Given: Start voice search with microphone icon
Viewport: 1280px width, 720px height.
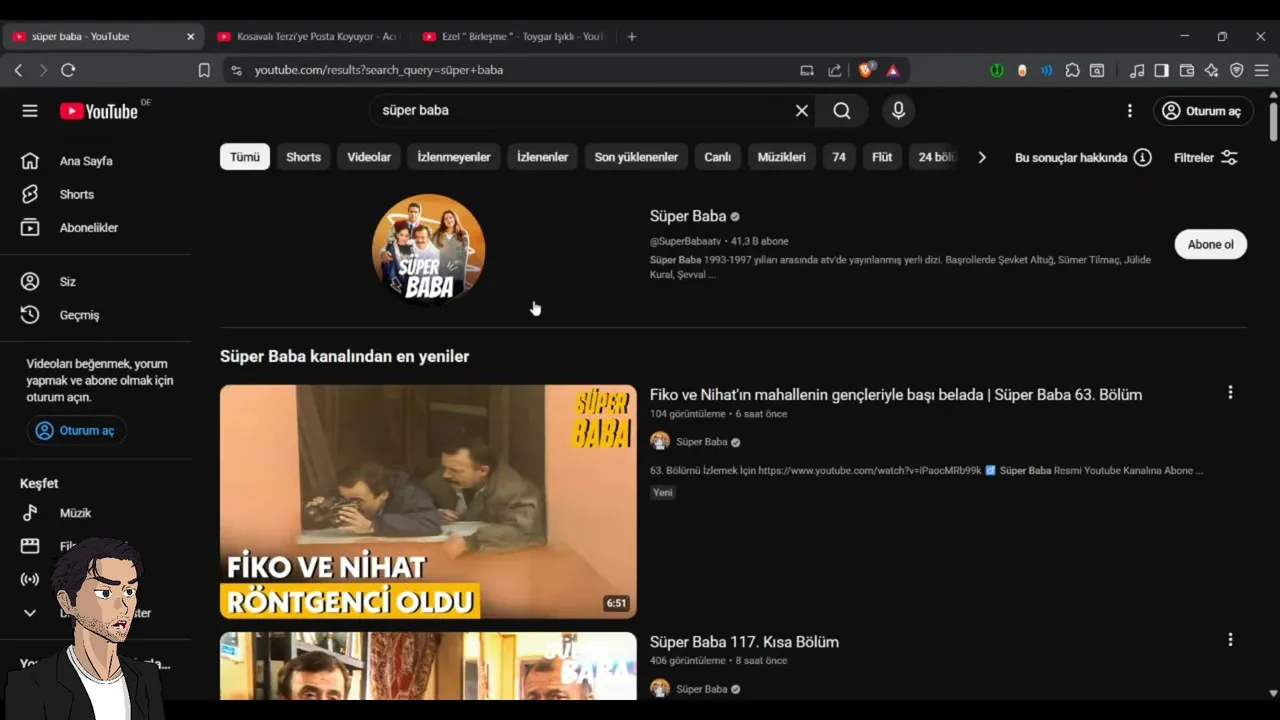Looking at the screenshot, I should 898,111.
